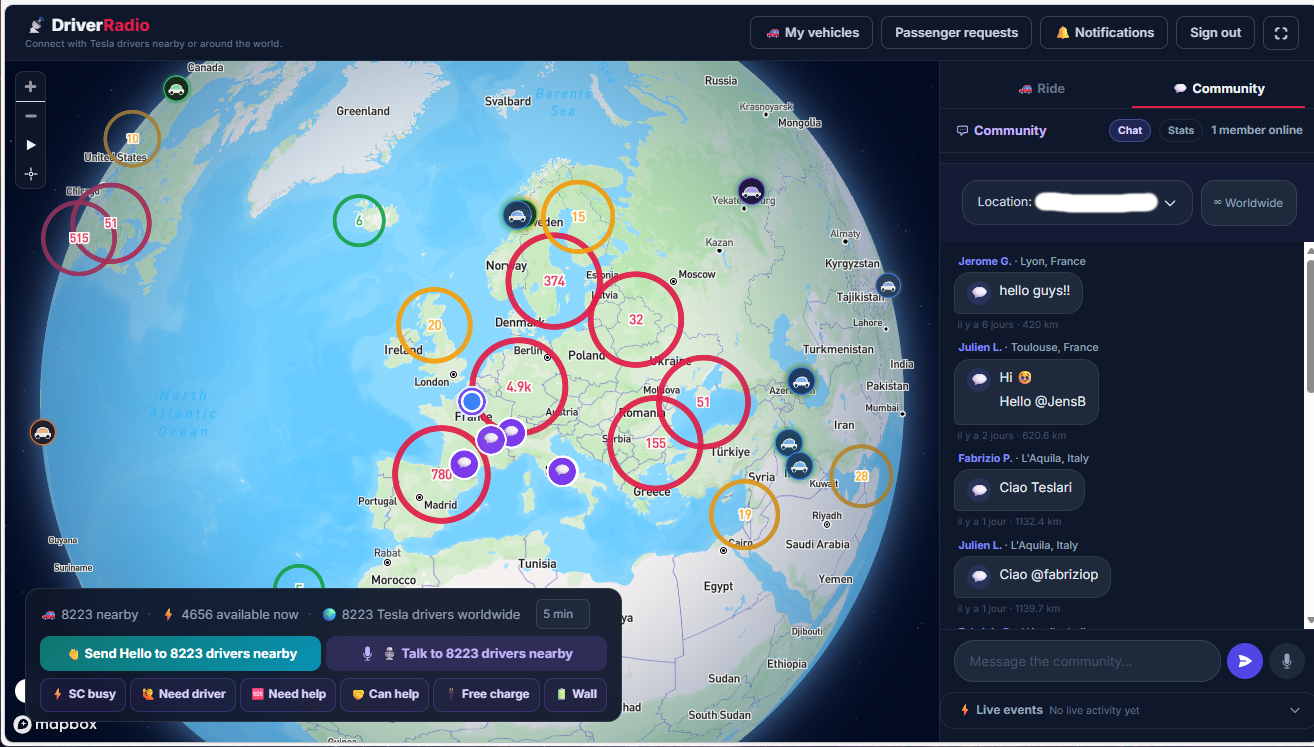
Task: Click the mapbox logo link
Action: coord(55,724)
